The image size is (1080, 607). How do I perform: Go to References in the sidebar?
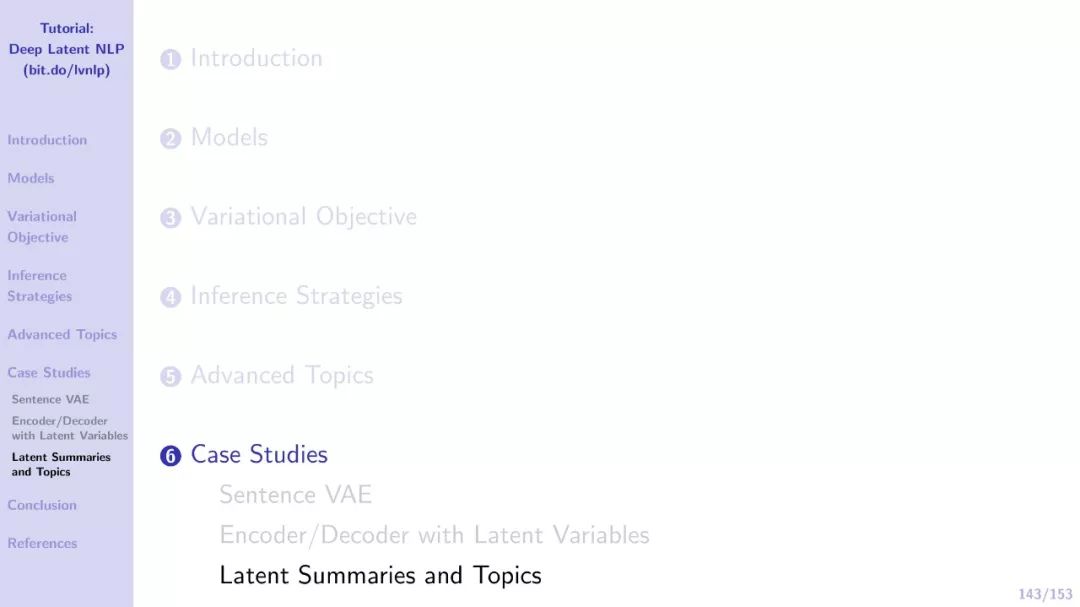[42, 543]
